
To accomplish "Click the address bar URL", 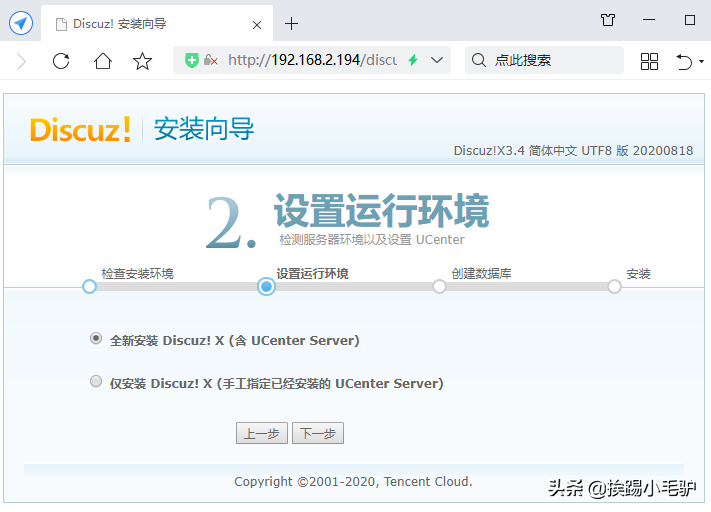I will point(312,60).
